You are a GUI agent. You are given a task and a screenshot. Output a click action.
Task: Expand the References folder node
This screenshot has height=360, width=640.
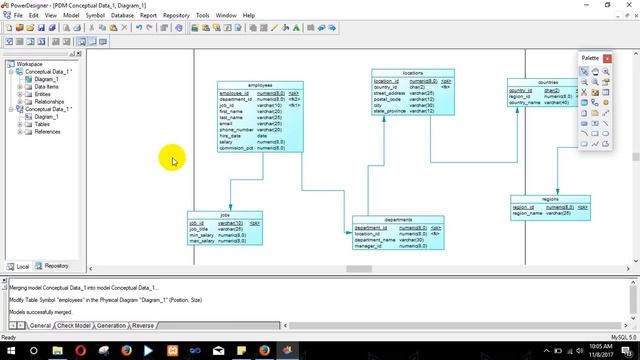[20, 132]
